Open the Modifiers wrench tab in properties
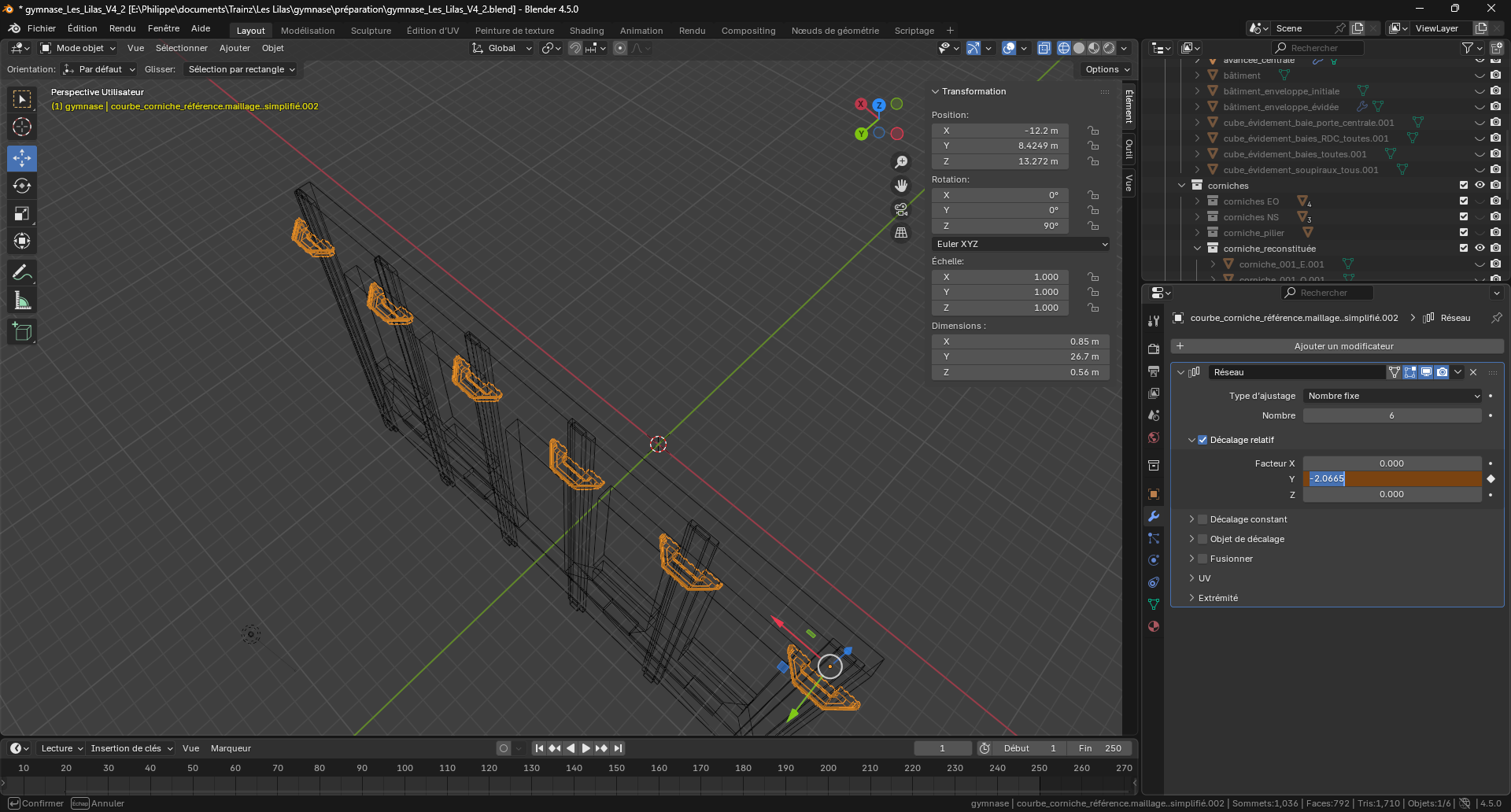The width and height of the screenshot is (1511, 812). coord(1154,516)
